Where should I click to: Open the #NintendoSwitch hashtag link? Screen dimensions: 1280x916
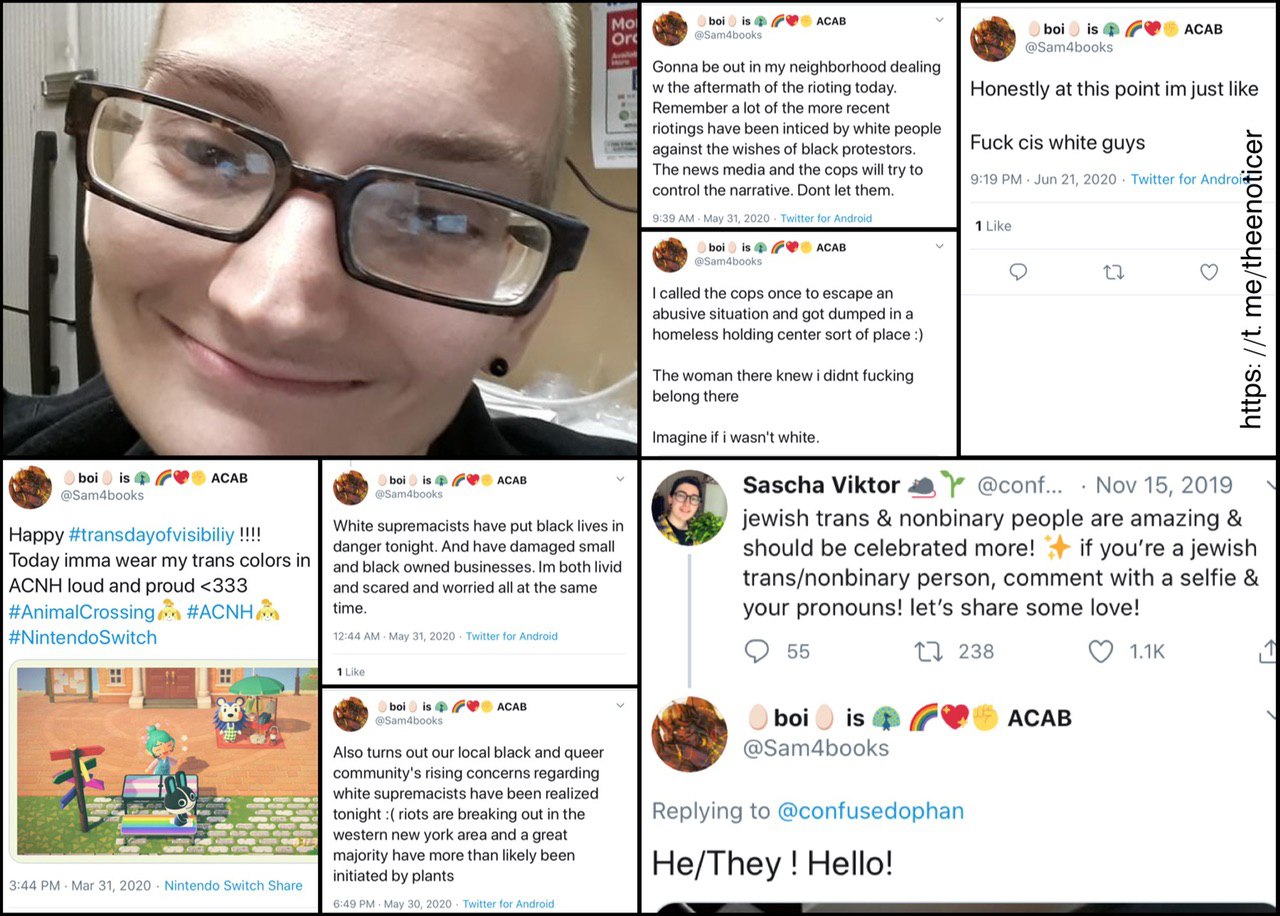click(83, 637)
